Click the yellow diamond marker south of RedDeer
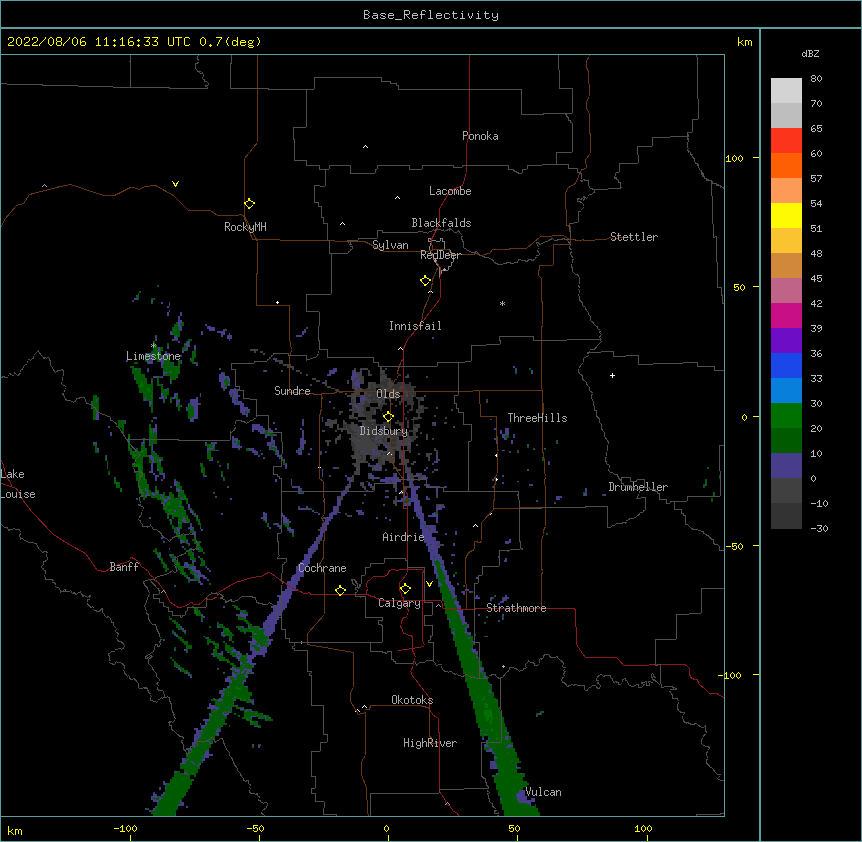 pos(426,281)
